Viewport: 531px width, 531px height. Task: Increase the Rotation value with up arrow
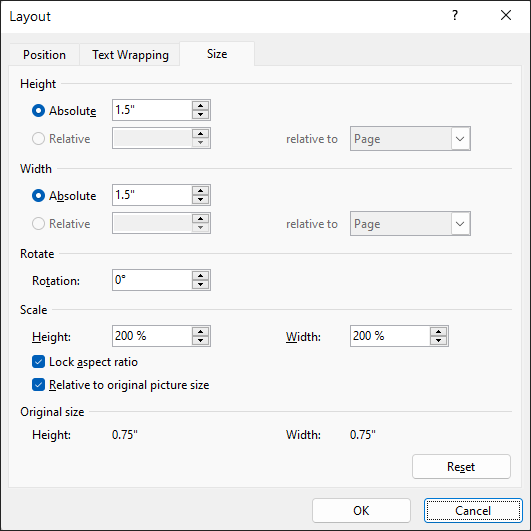(x=200, y=275)
